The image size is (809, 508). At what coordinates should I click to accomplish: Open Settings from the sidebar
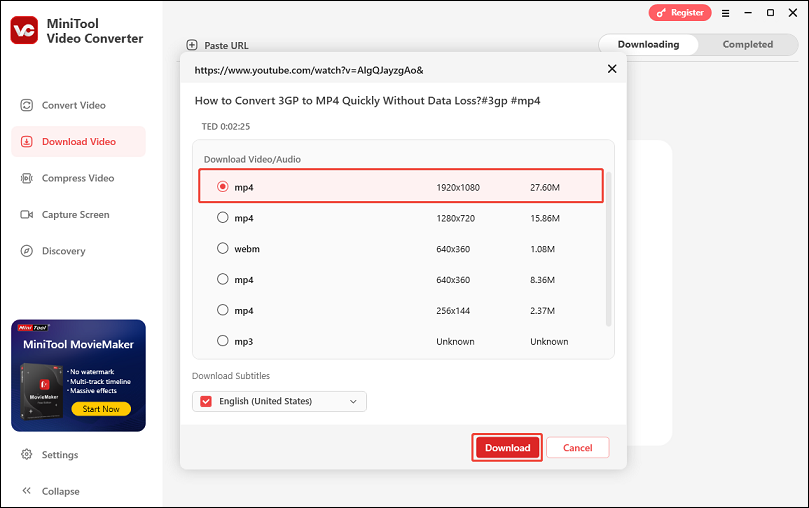pyautogui.click(x=60, y=455)
